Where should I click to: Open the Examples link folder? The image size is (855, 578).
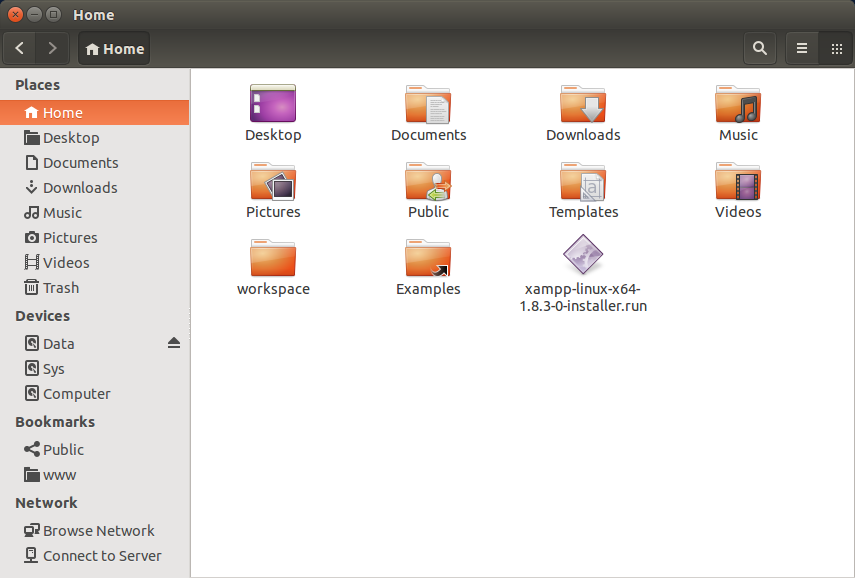428,258
